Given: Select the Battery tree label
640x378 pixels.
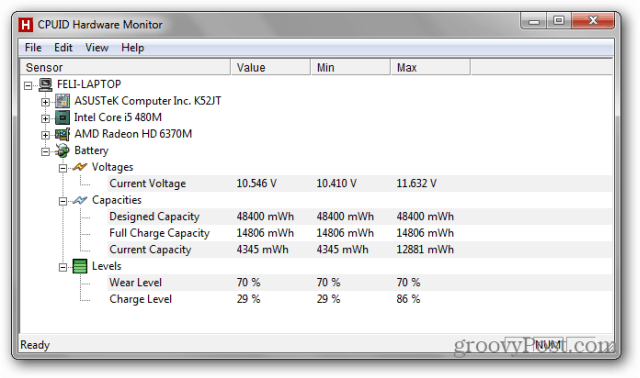Looking at the screenshot, I should (91, 151).
